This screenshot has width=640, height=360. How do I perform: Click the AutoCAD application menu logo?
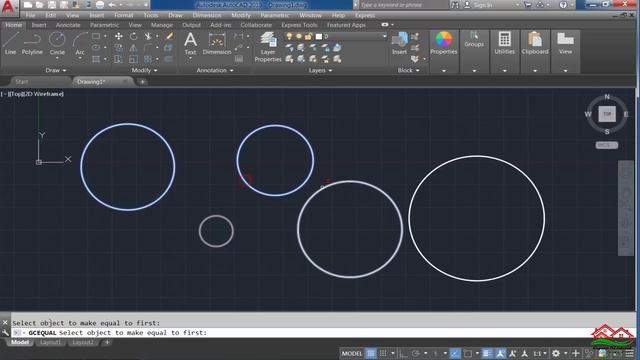8,7
